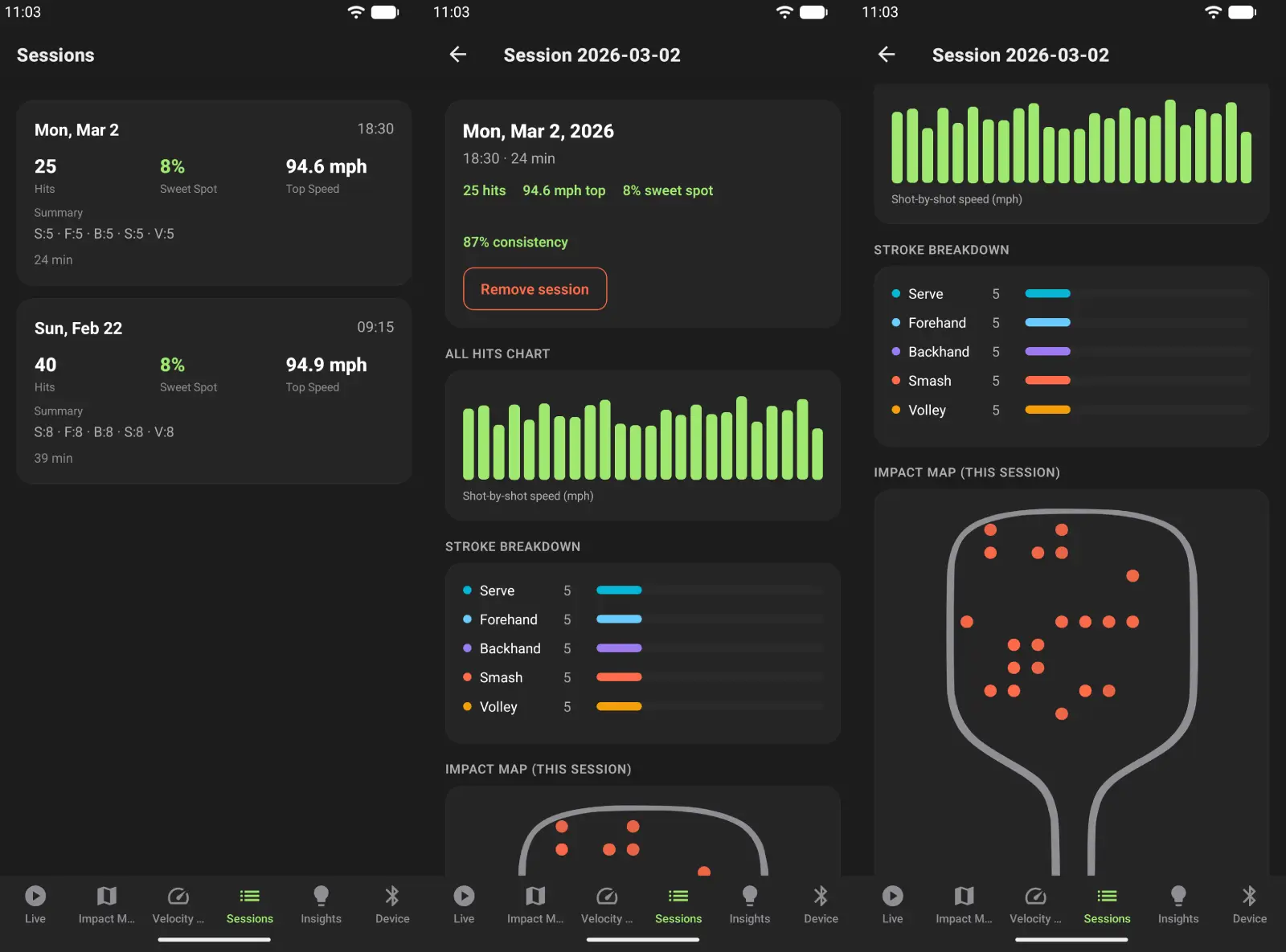Image resolution: width=1286 pixels, height=952 pixels.
Task: Toggle the Backhand legend dot
Action: pyautogui.click(x=468, y=648)
